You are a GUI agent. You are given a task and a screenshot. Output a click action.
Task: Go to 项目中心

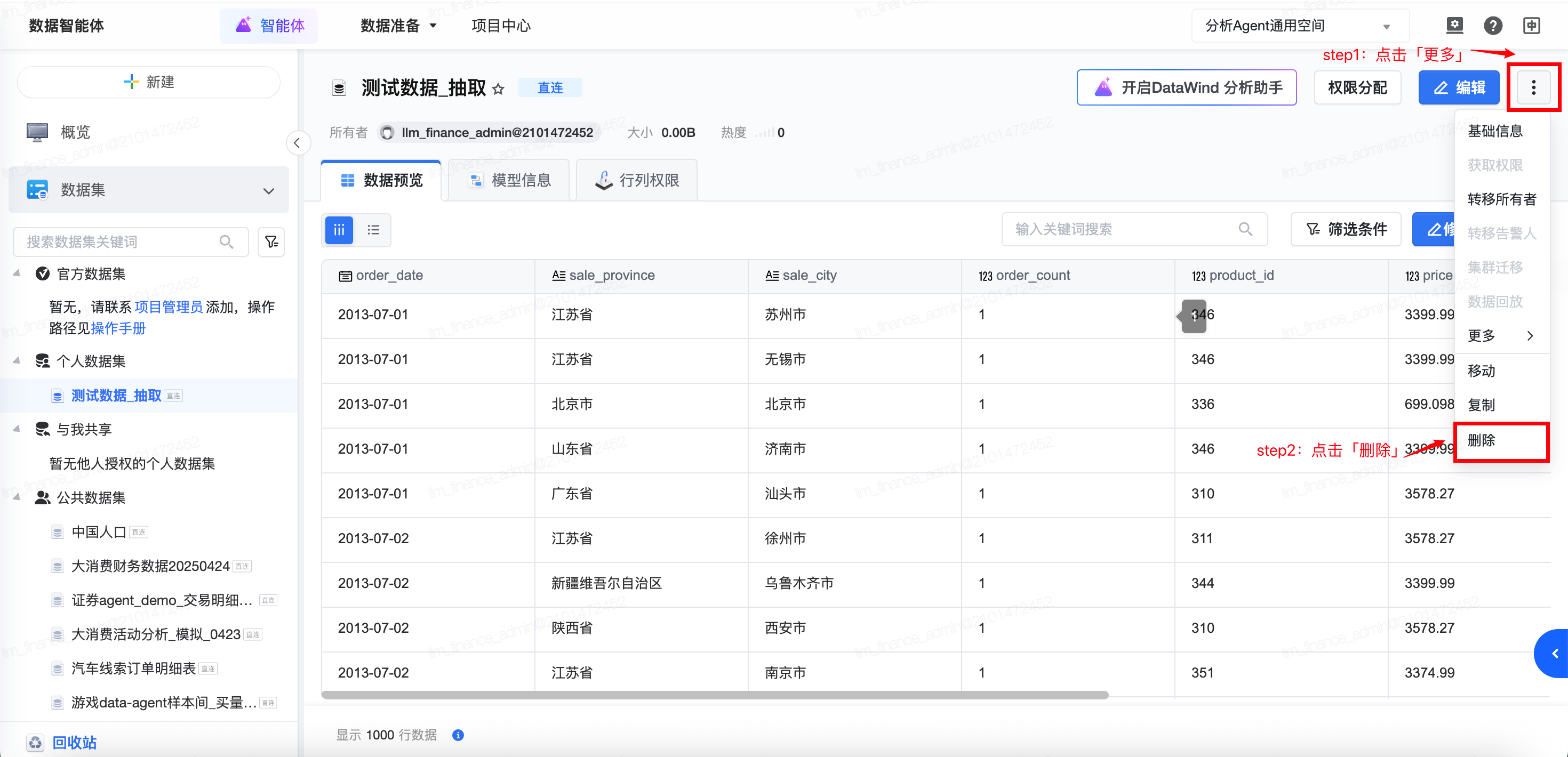[500, 26]
